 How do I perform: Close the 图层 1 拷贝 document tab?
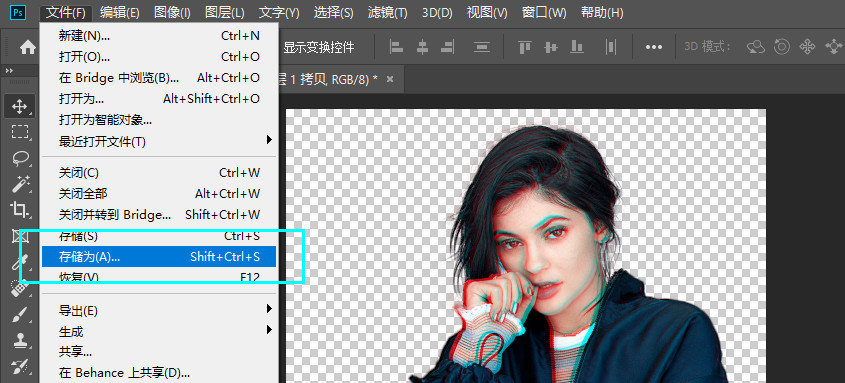(390, 79)
